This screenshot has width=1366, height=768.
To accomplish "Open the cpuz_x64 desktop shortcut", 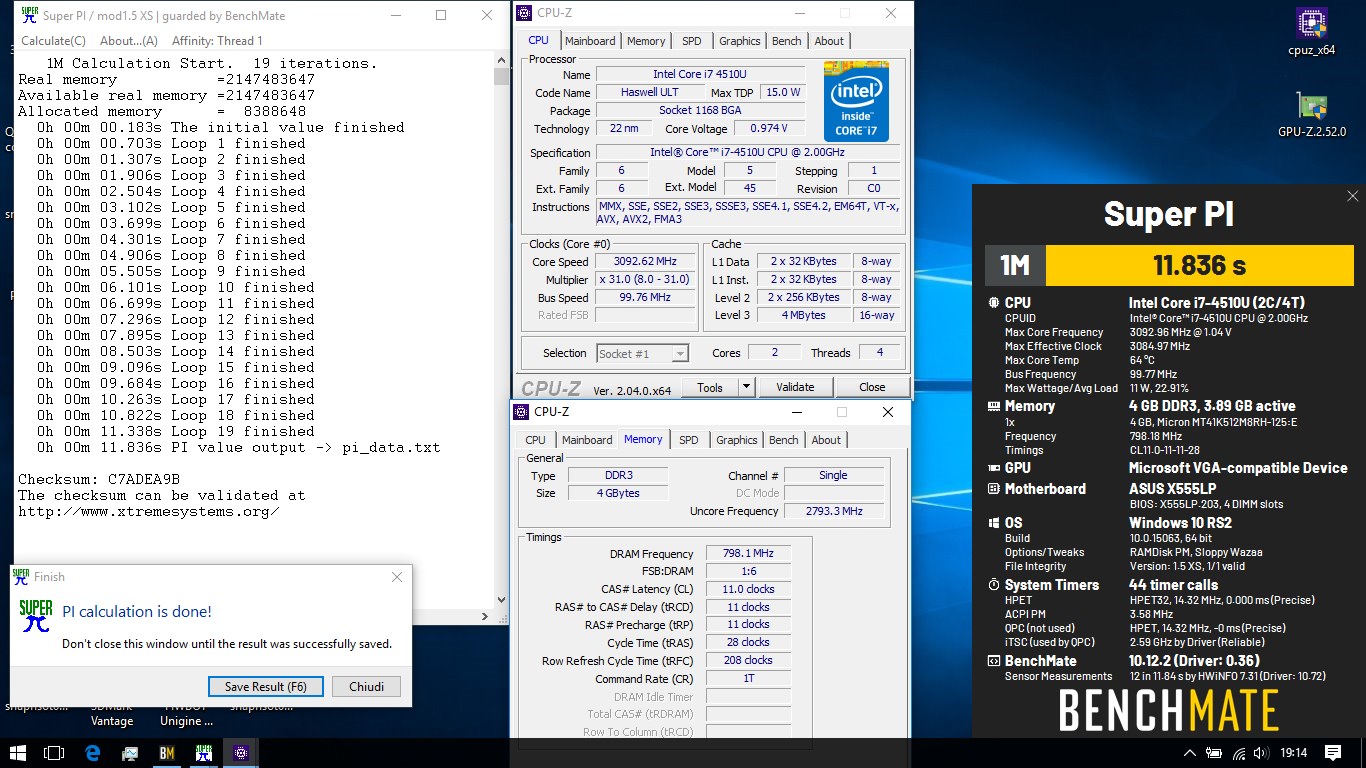I will point(1312,31).
